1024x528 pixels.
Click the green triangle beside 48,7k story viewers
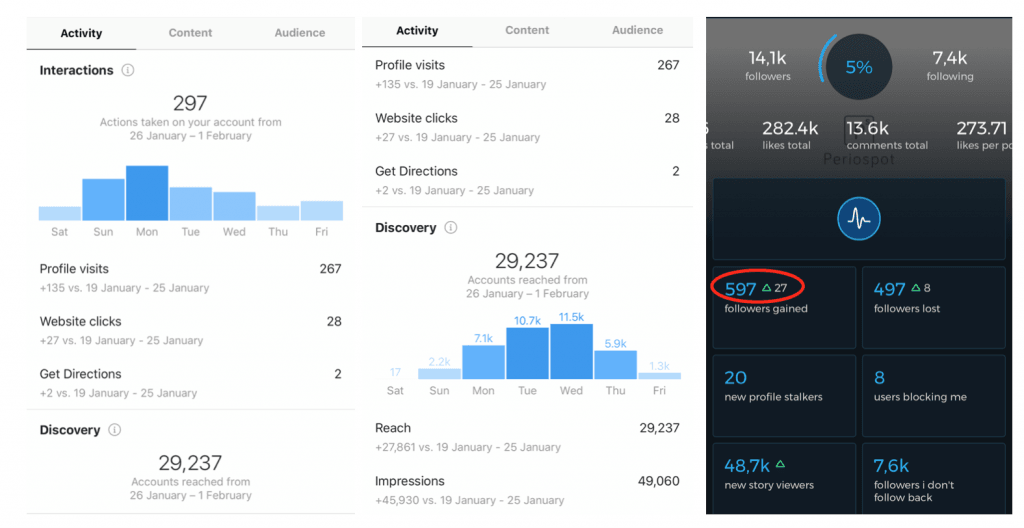click(780, 465)
